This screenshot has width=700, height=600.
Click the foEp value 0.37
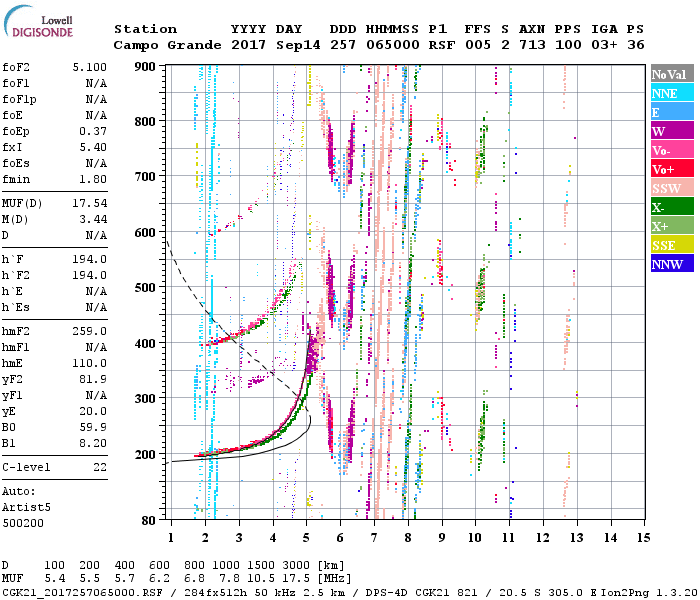93,131
